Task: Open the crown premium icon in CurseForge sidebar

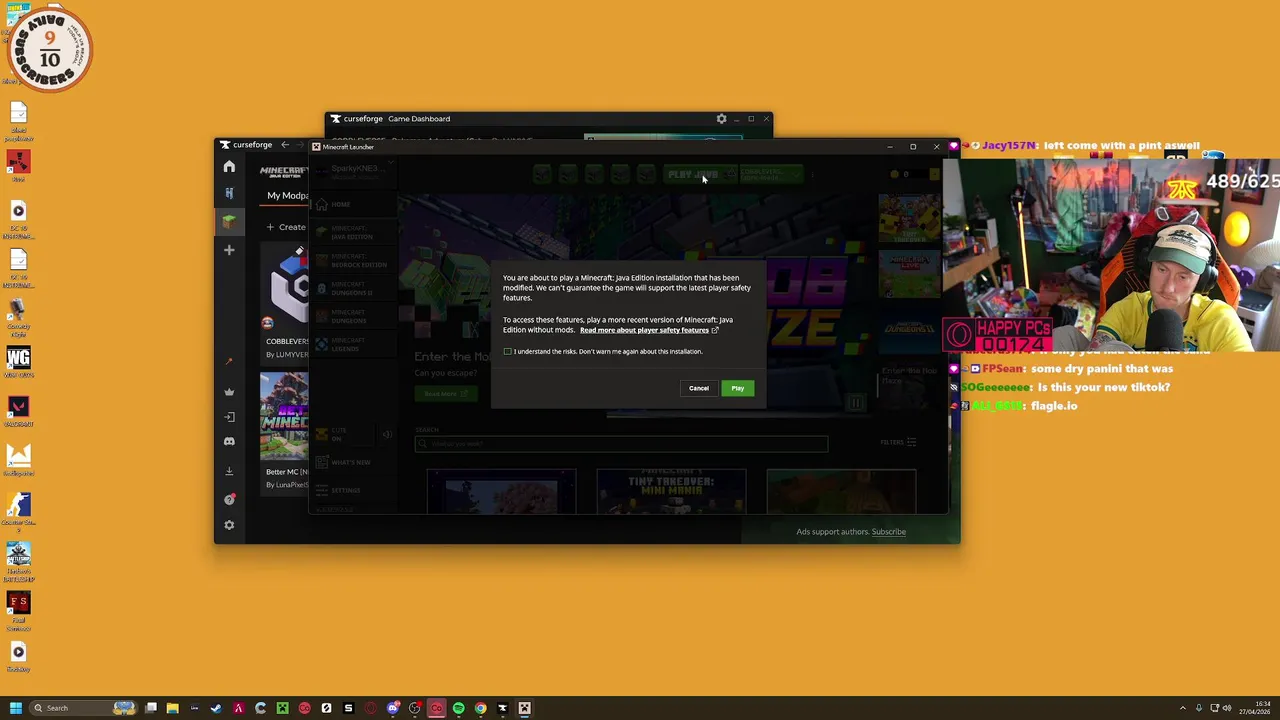Action: pyautogui.click(x=229, y=392)
